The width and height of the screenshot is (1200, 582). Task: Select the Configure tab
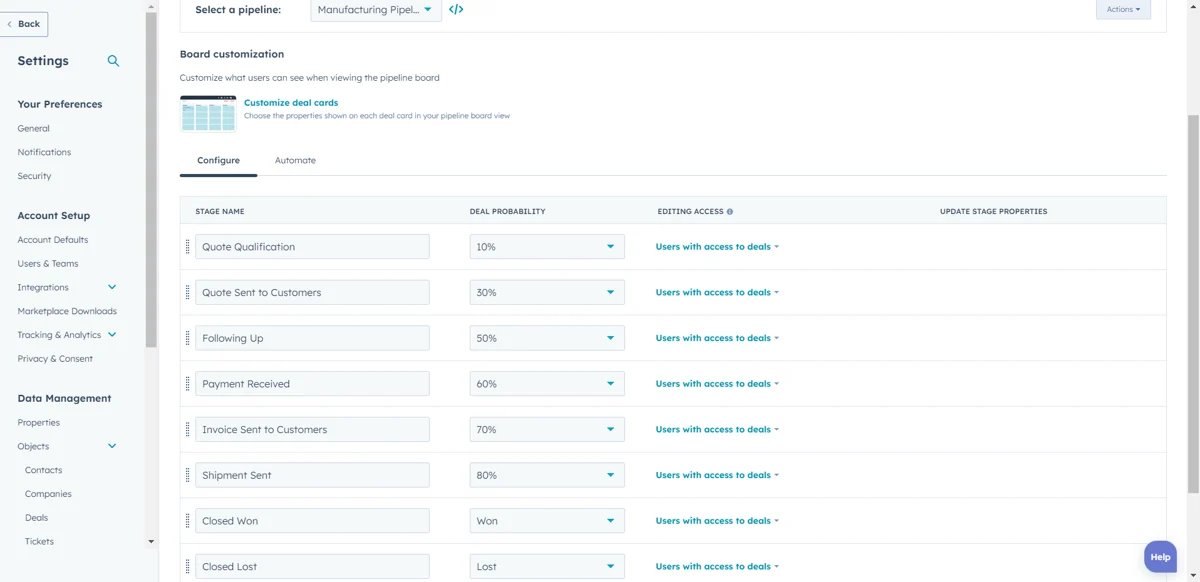tap(218, 160)
